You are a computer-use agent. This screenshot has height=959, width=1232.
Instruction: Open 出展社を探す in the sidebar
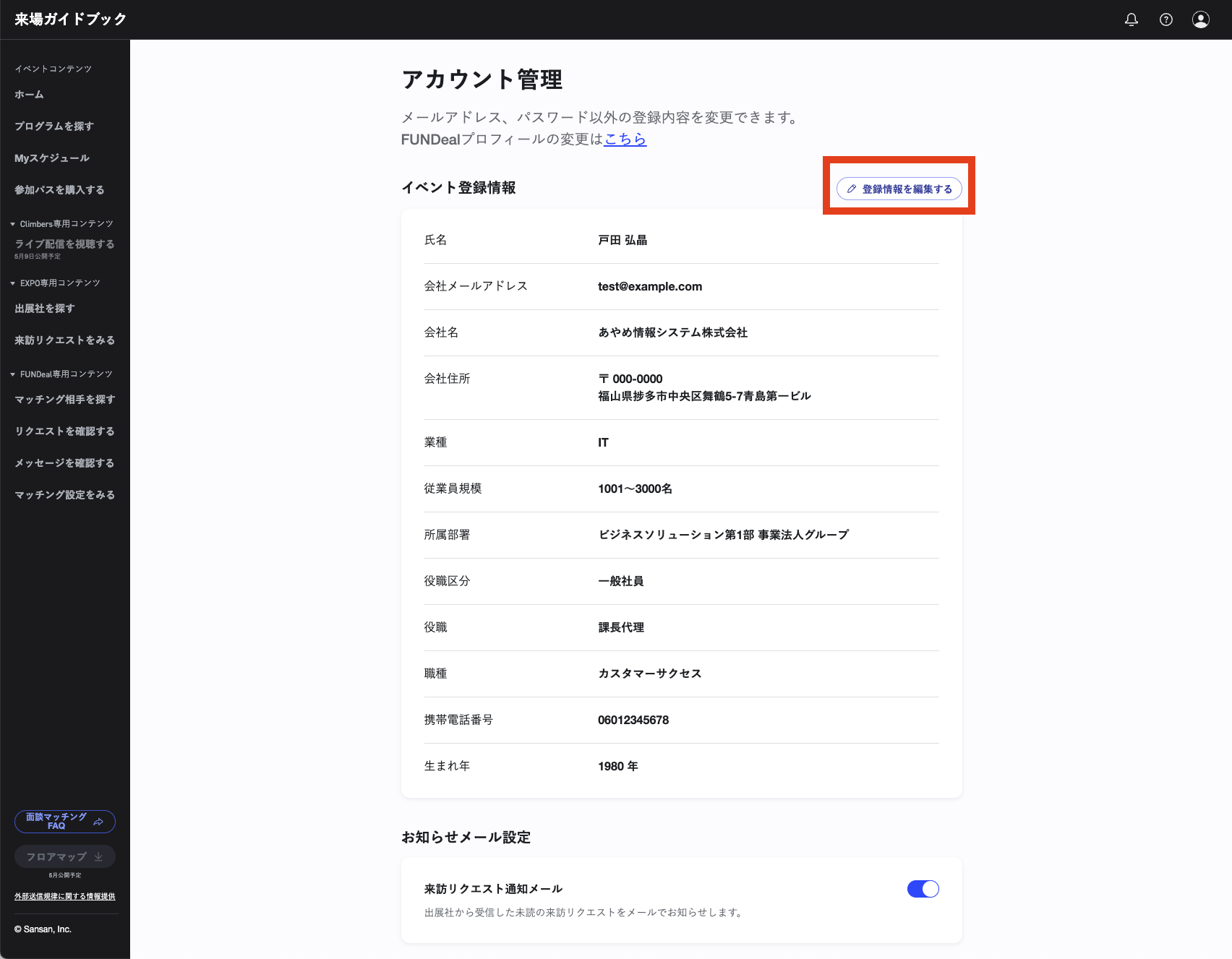(x=45, y=309)
